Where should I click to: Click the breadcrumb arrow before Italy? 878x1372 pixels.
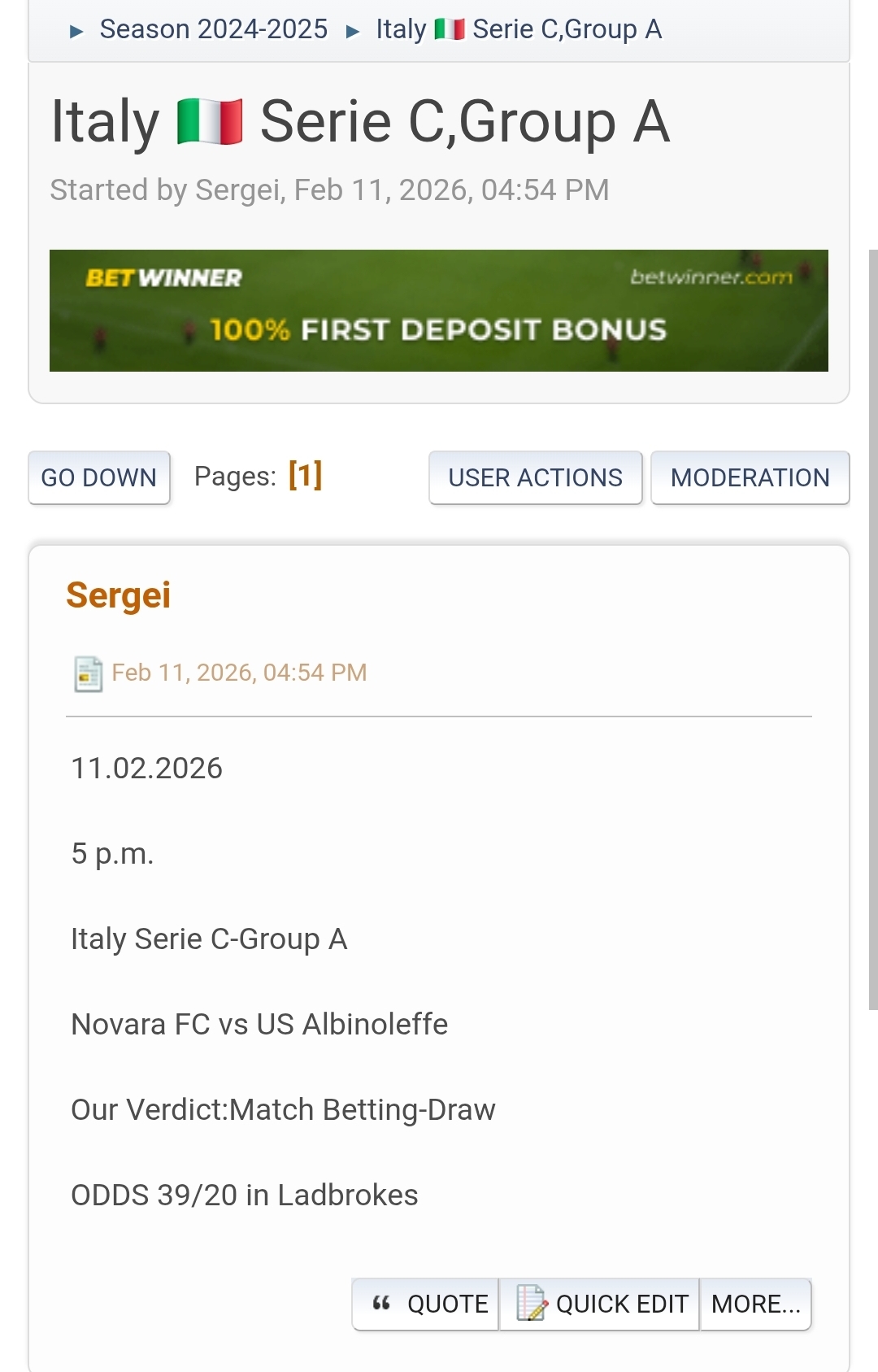tap(353, 32)
